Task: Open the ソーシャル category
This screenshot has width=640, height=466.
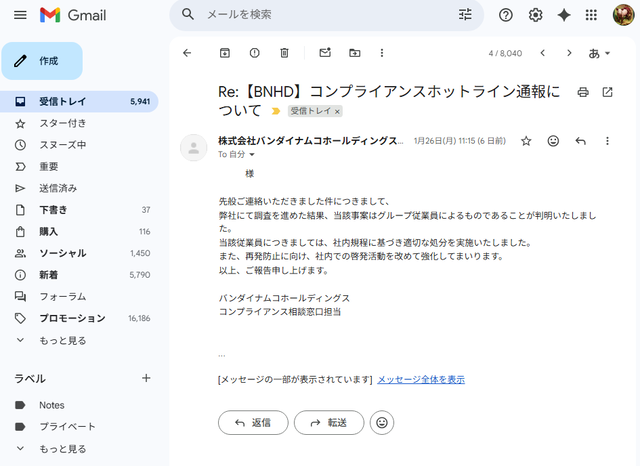Action: click(x=79, y=253)
